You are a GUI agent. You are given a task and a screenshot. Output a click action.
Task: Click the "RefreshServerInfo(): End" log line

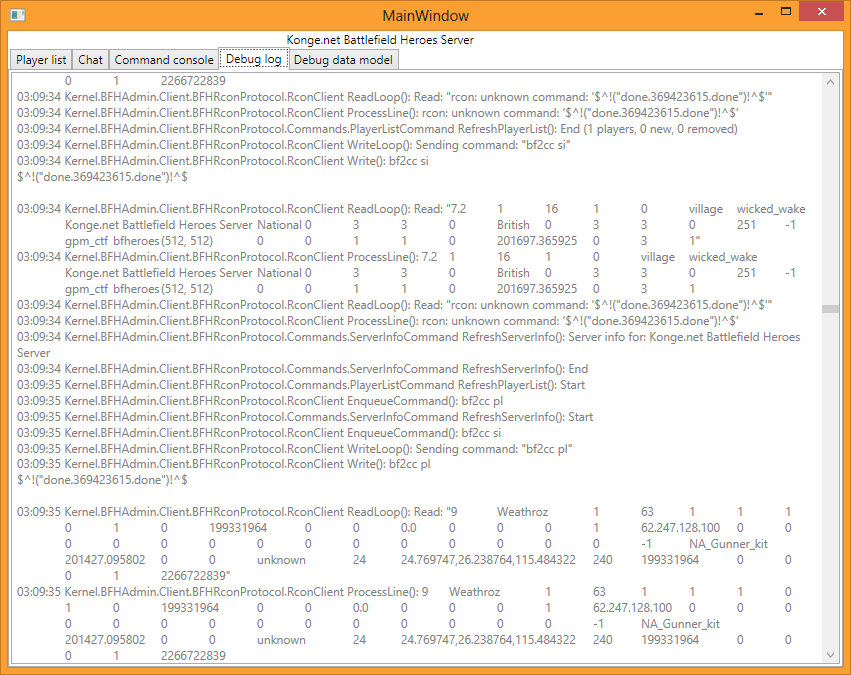(302, 369)
